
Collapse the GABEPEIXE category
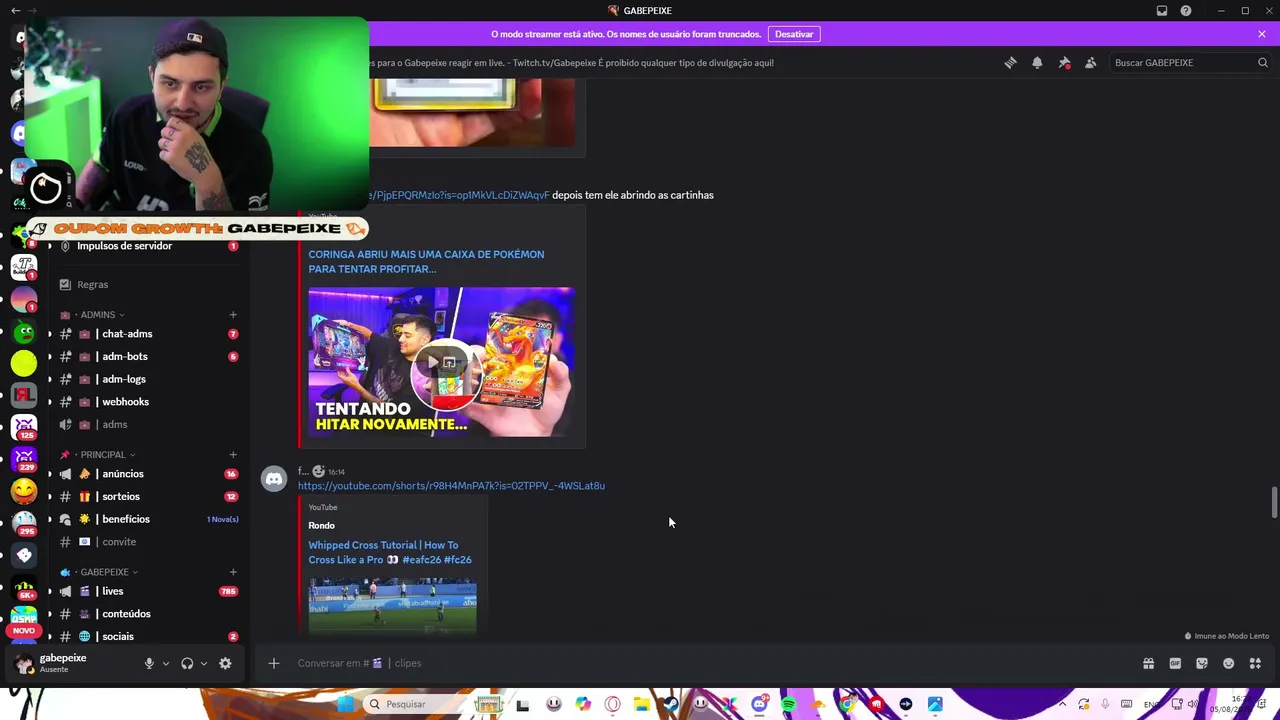pyautogui.click(x=104, y=573)
